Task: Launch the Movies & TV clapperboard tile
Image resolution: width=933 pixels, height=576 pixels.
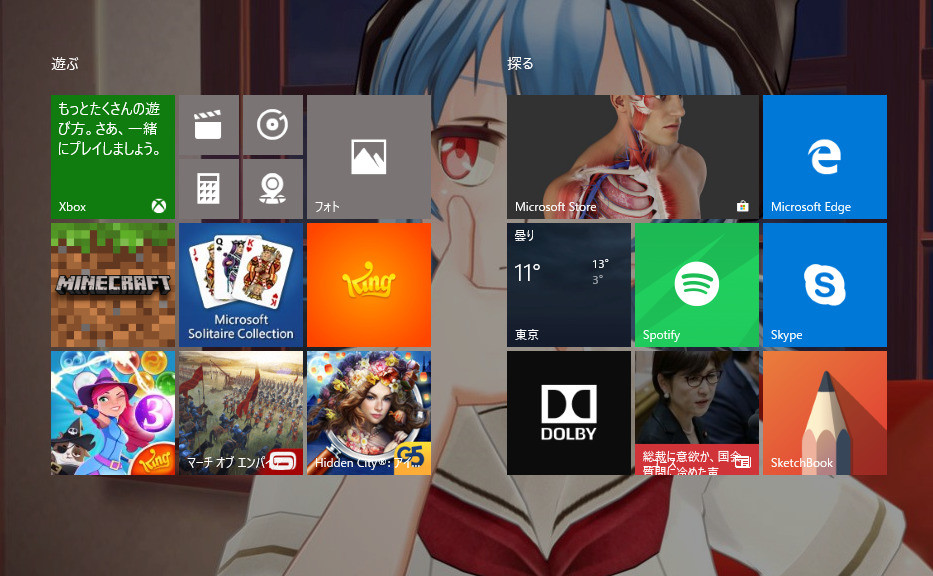Action: pos(209,125)
